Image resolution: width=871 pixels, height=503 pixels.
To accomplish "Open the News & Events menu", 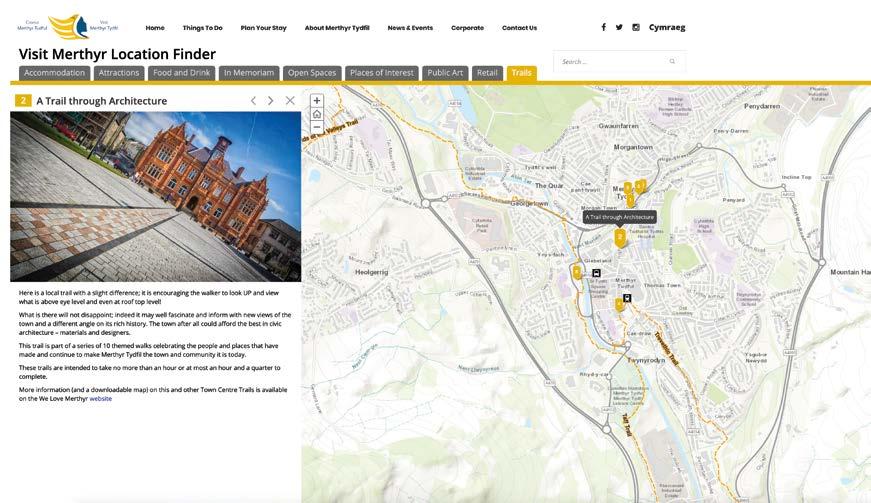I will click(x=410, y=28).
